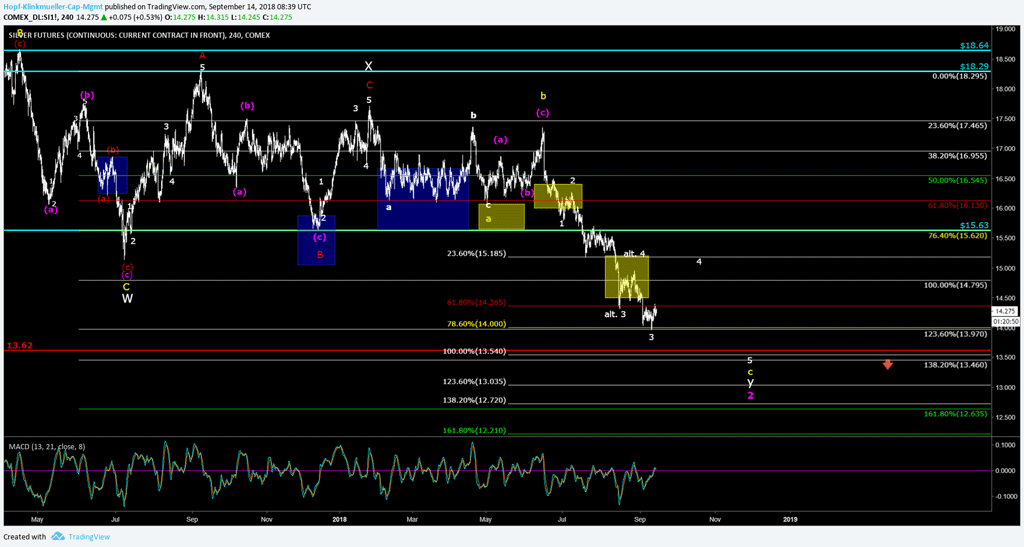Click the $15.63 price level label
The image size is (1024, 547).
974,226
